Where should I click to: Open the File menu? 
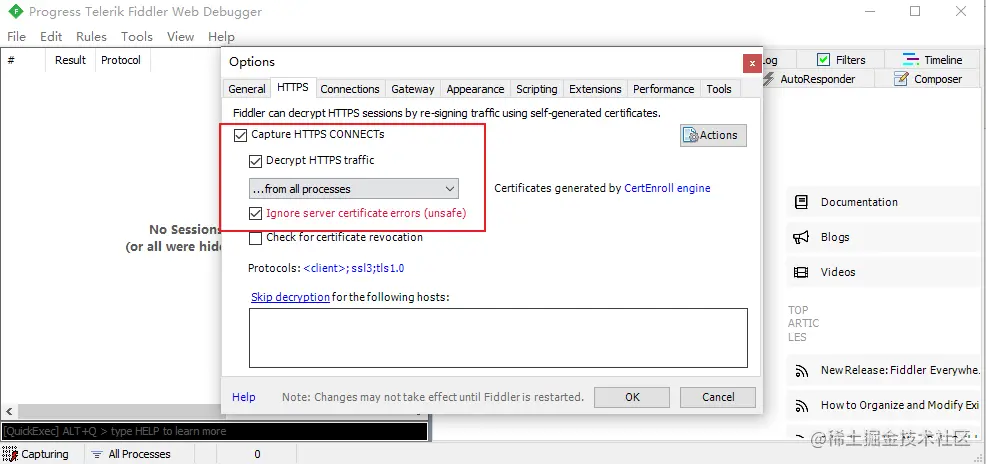[16, 36]
